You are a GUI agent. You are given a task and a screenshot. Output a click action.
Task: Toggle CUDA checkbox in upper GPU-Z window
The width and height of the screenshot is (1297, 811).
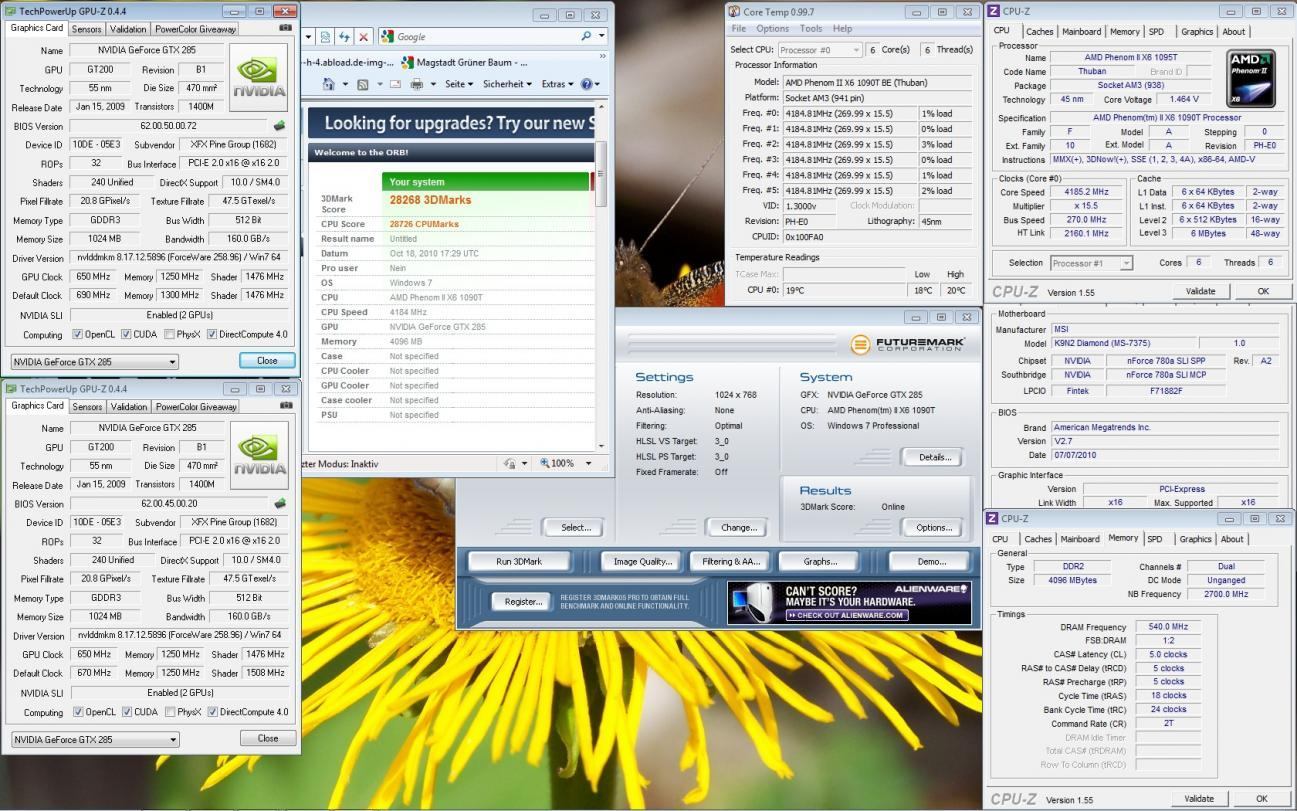pos(127,334)
